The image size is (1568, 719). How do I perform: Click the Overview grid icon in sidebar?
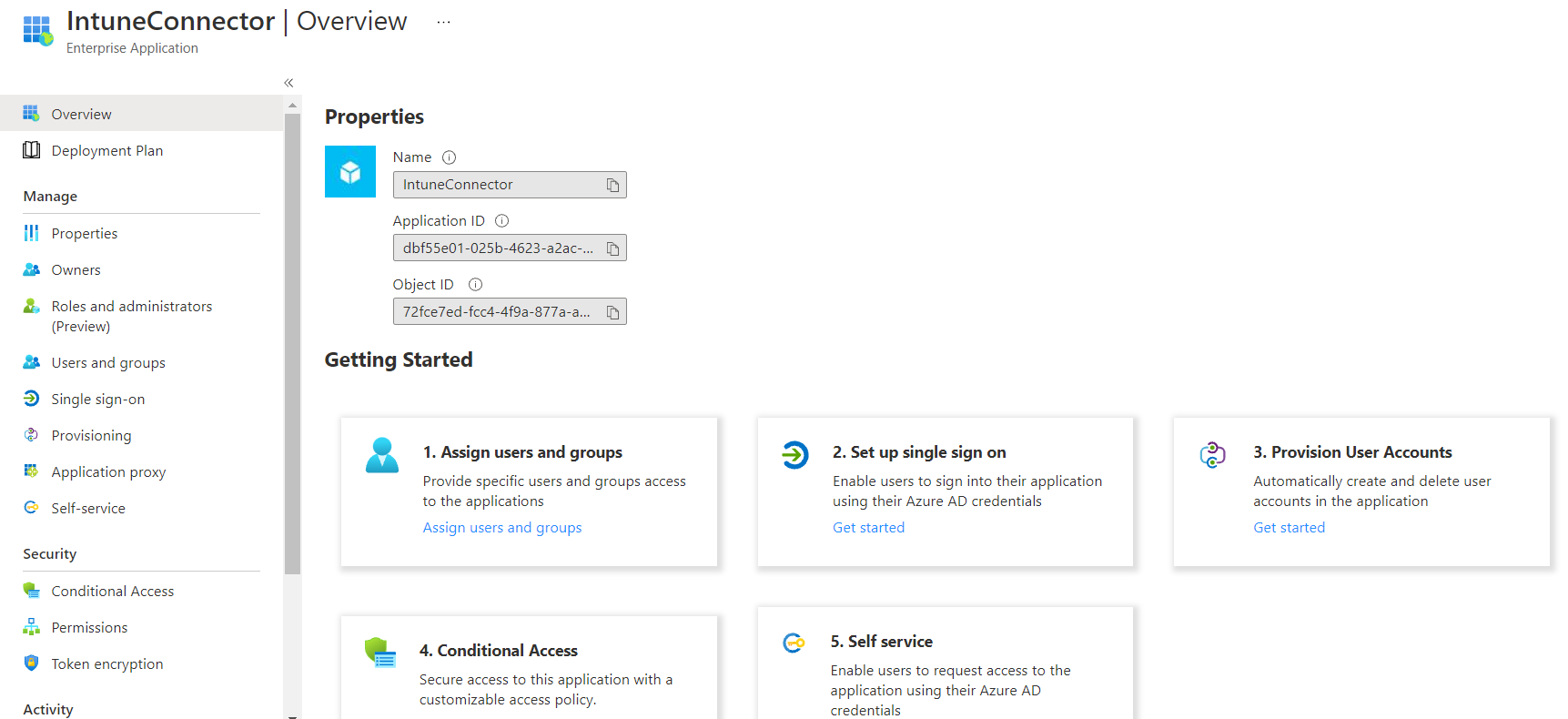(x=31, y=113)
